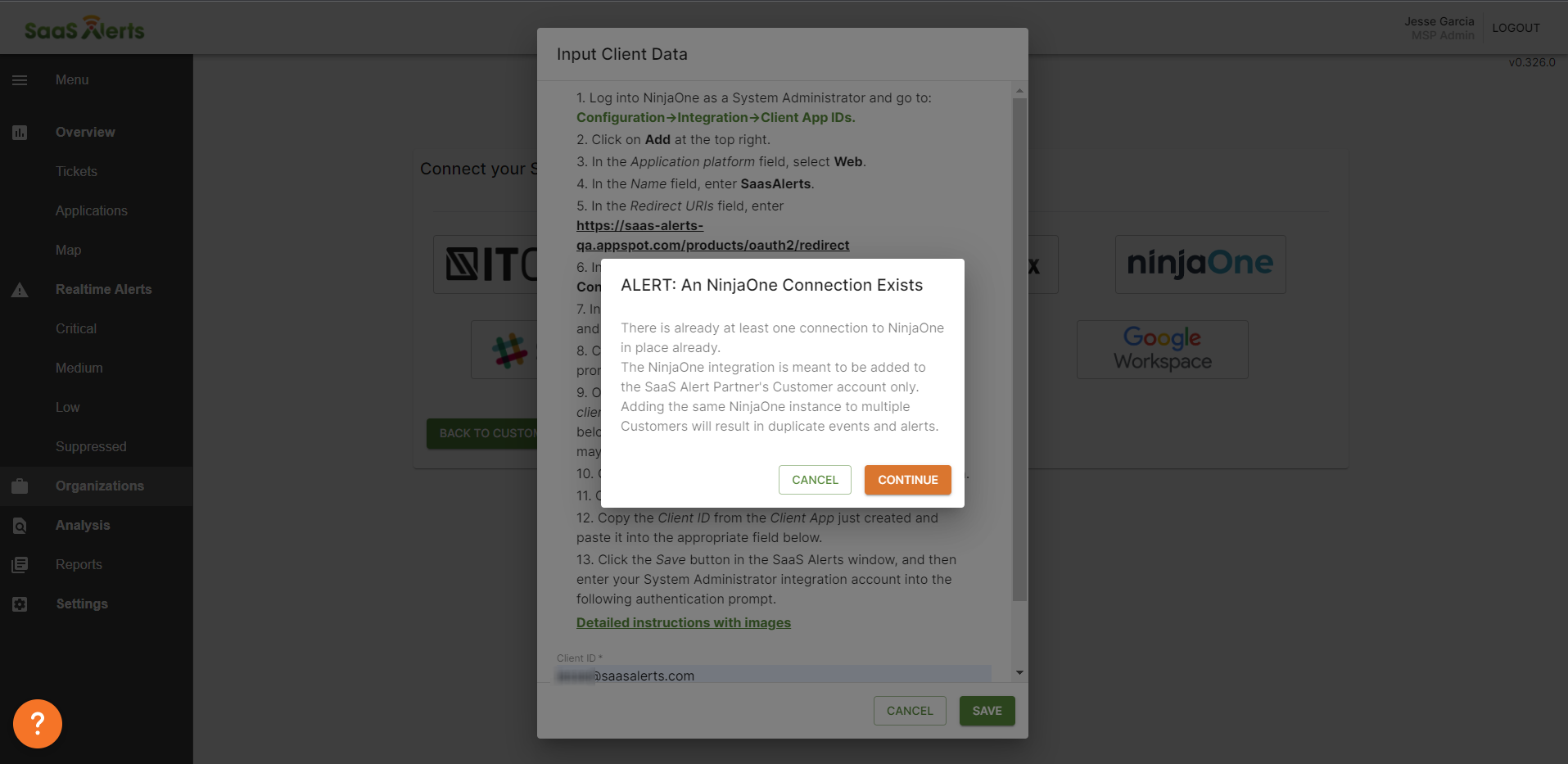
Task: Click the Overview chart icon
Action: [20, 133]
